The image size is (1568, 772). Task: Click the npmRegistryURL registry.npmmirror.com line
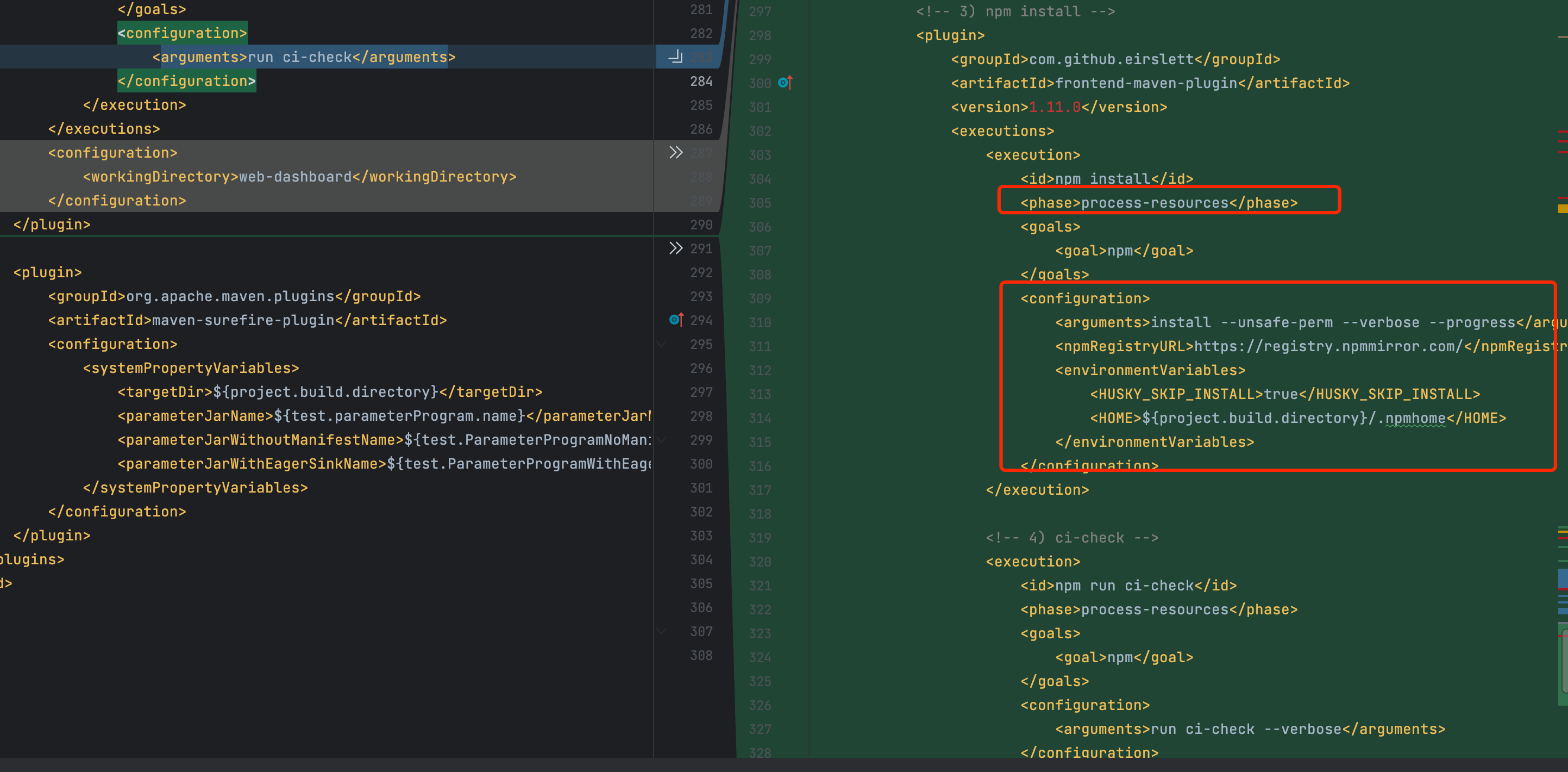(x=1311, y=346)
